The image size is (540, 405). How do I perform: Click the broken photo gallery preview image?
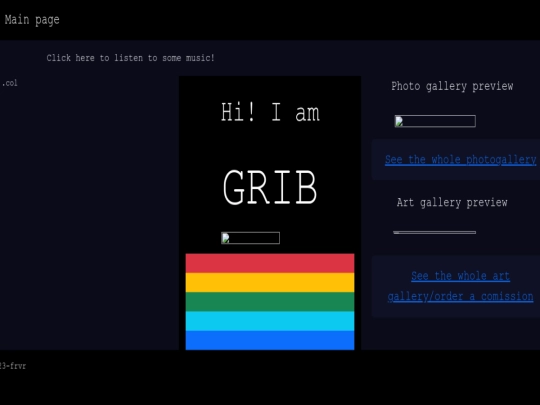click(x=435, y=121)
